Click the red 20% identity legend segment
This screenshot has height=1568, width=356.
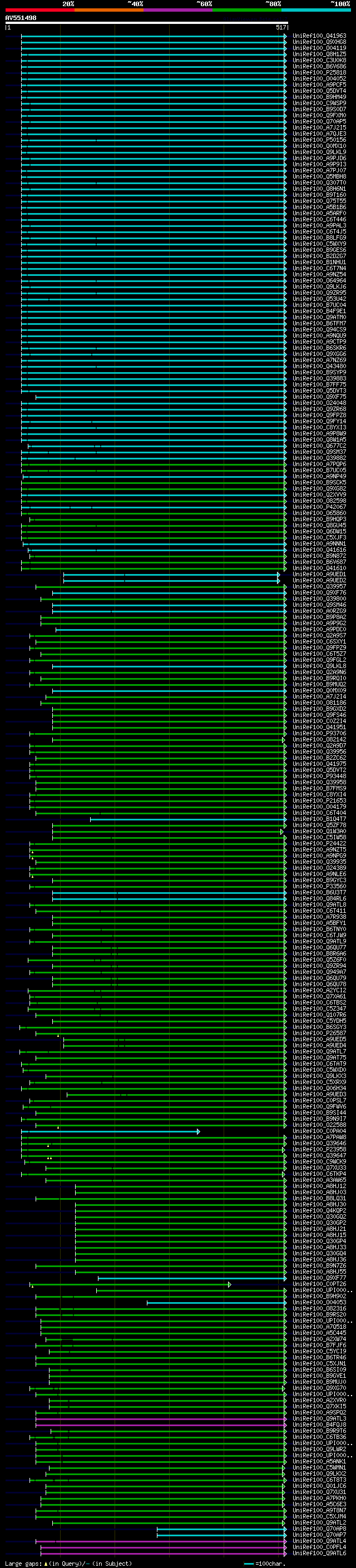click(x=39, y=10)
